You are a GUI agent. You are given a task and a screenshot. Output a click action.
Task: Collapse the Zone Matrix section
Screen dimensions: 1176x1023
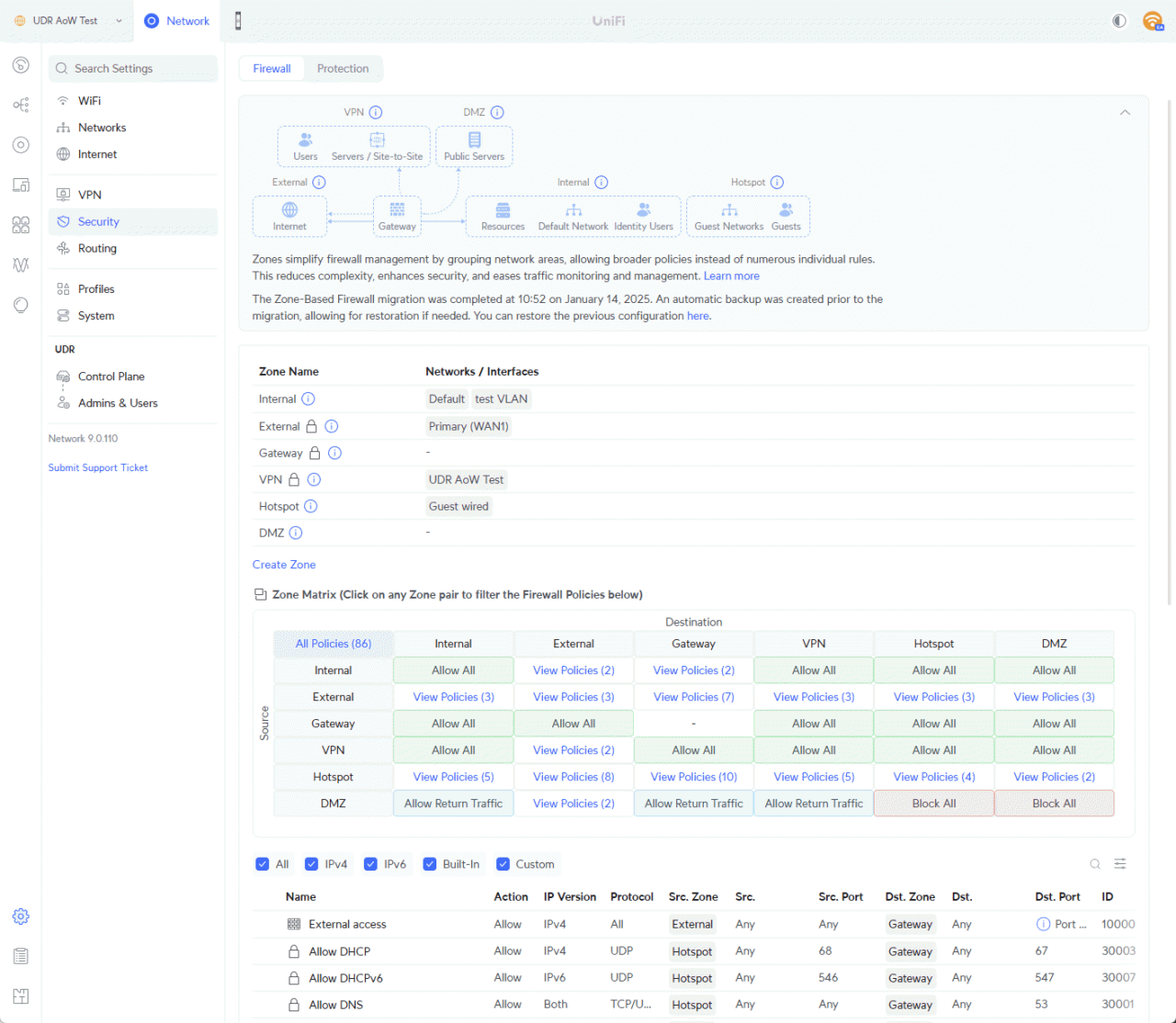[260, 595]
